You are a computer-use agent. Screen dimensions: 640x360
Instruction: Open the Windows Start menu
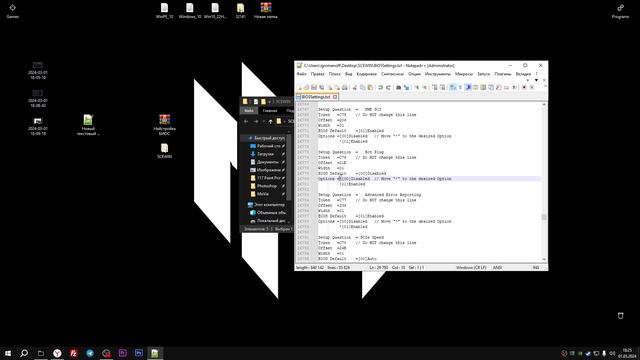8,353
